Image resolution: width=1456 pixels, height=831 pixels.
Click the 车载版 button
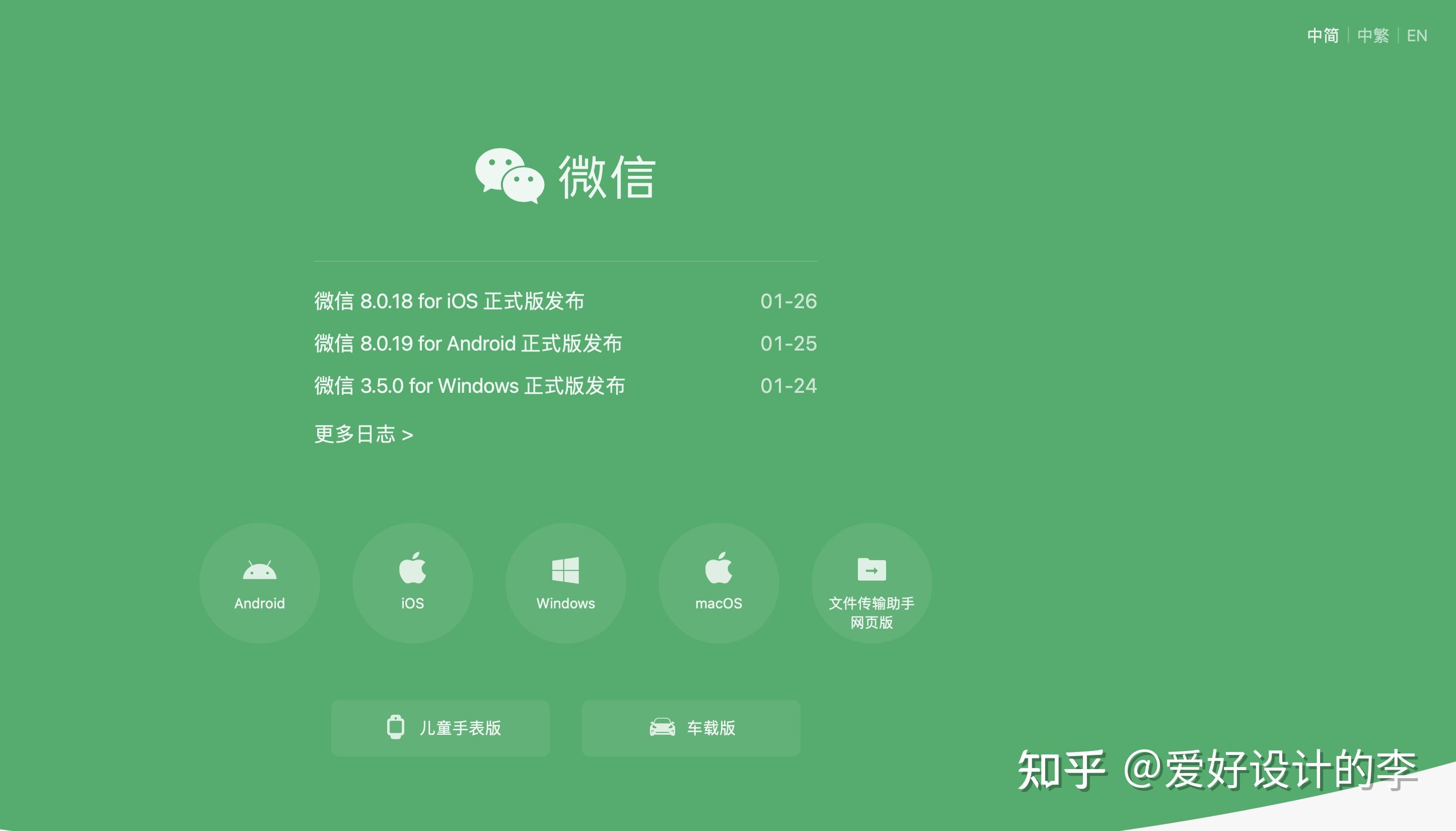tap(691, 728)
